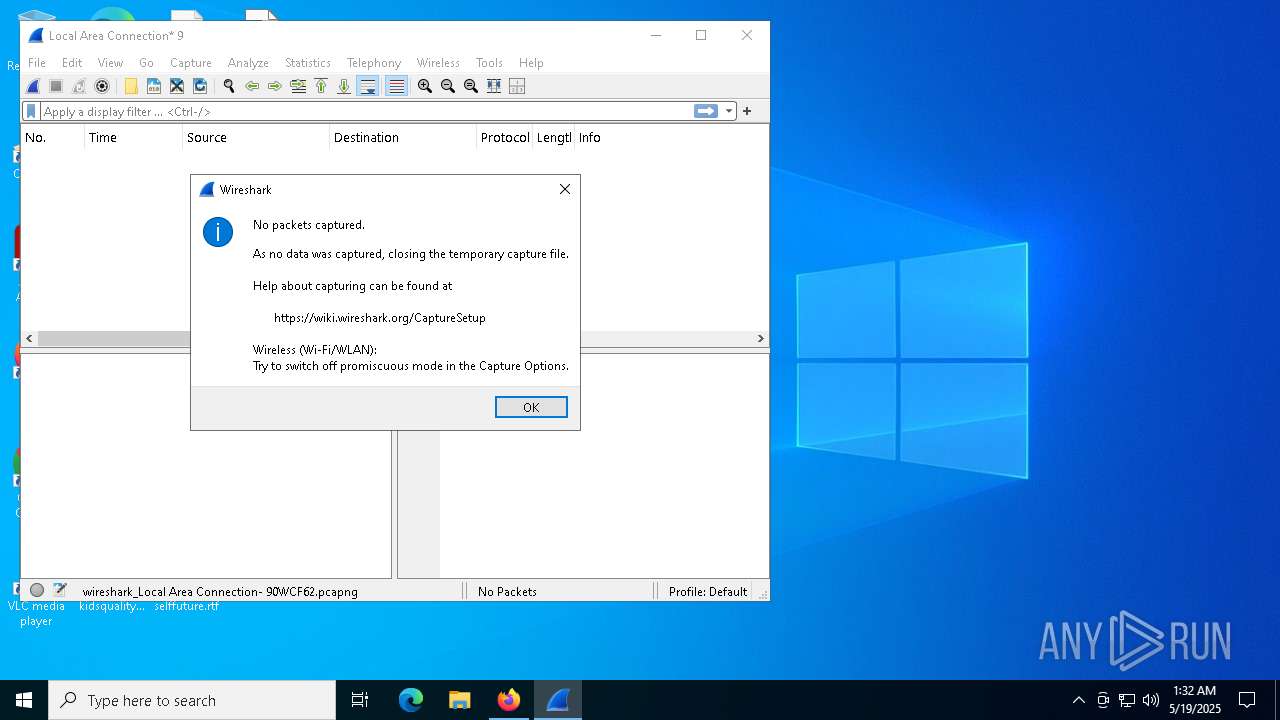Image resolution: width=1280 pixels, height=720 pixels.
Task: Open the Telephony menu
Action: [x=374, y=62]
